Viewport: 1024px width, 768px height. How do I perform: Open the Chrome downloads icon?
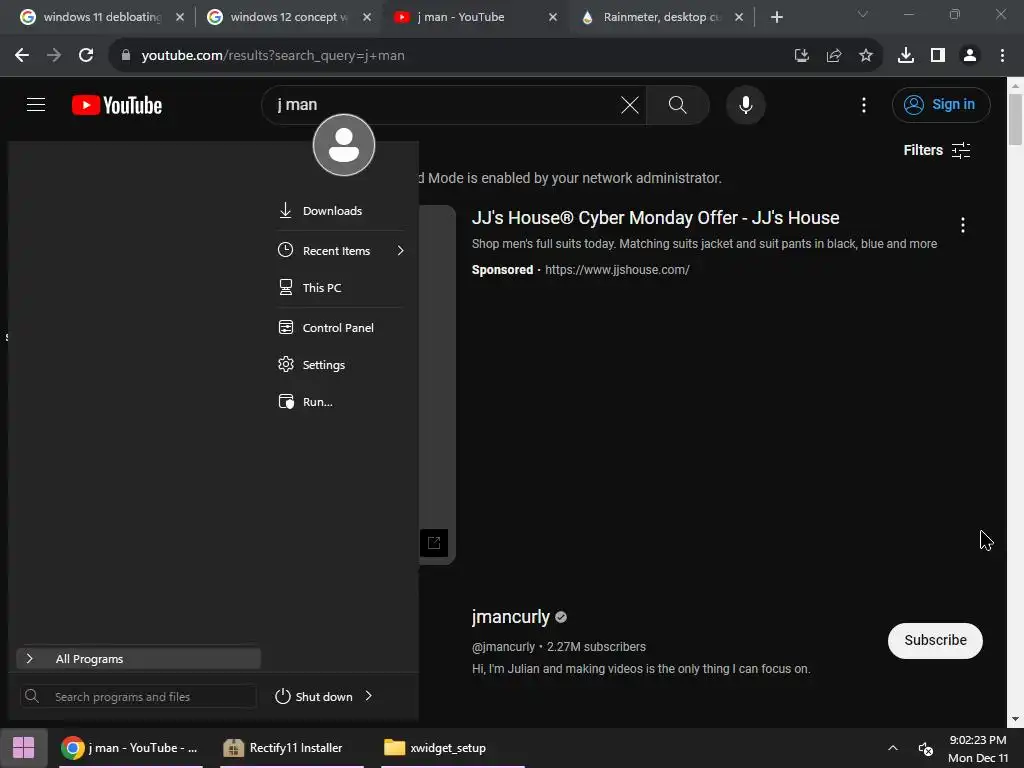906,56
